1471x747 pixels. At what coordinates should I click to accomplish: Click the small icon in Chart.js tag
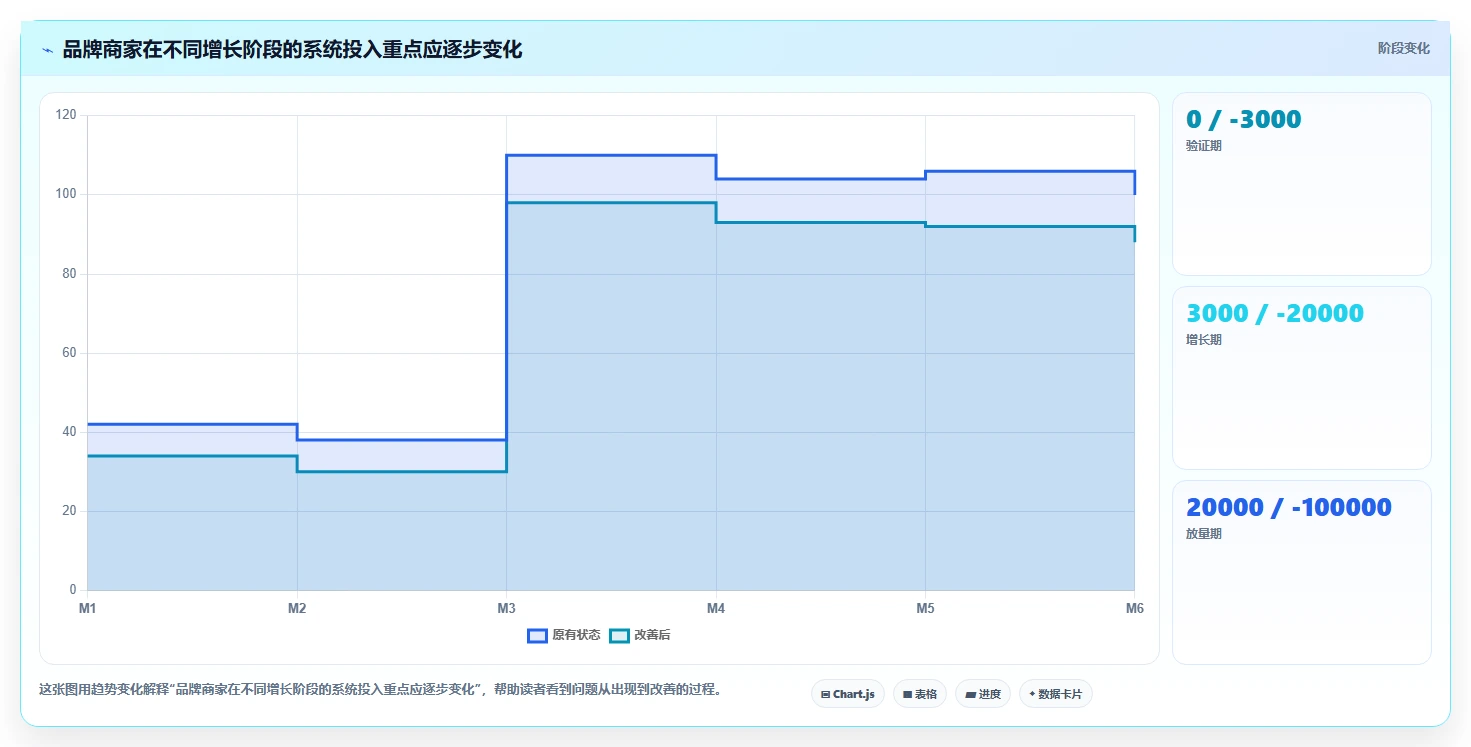825,694
